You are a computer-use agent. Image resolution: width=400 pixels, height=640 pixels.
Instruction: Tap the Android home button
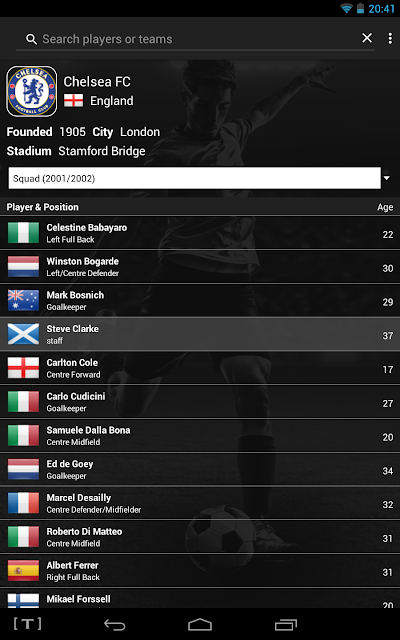(200, 624)
